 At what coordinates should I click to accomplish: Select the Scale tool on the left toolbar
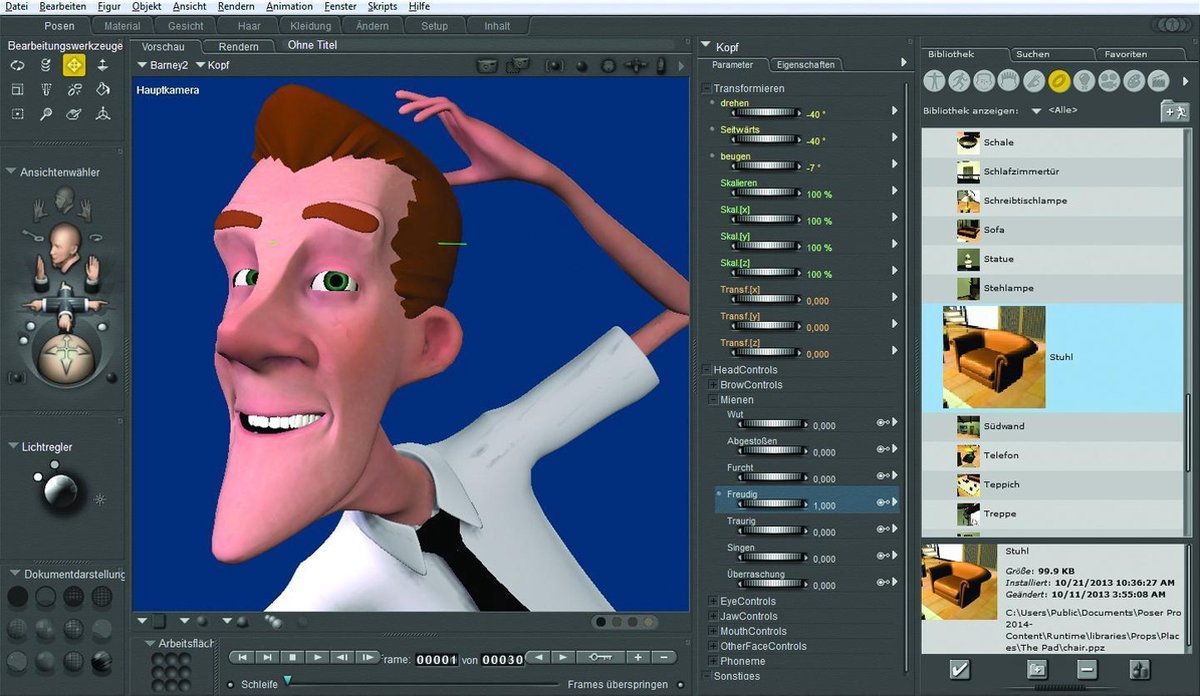[x=18, y=88]
